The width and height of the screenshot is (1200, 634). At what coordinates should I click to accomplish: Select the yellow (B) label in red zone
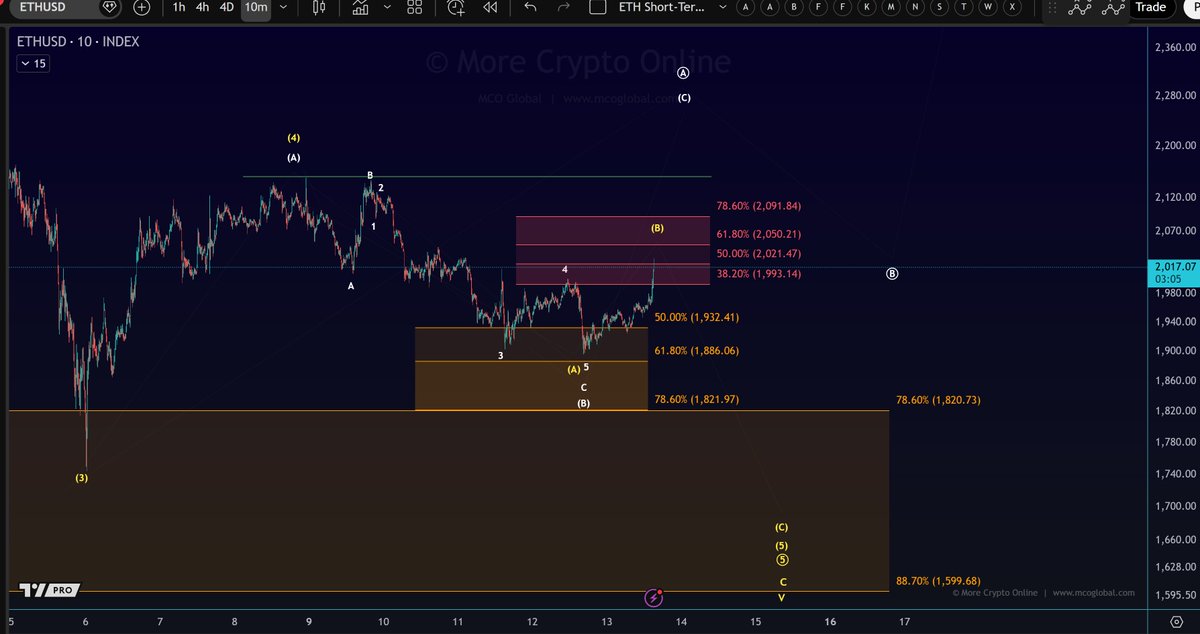point(658,228)
